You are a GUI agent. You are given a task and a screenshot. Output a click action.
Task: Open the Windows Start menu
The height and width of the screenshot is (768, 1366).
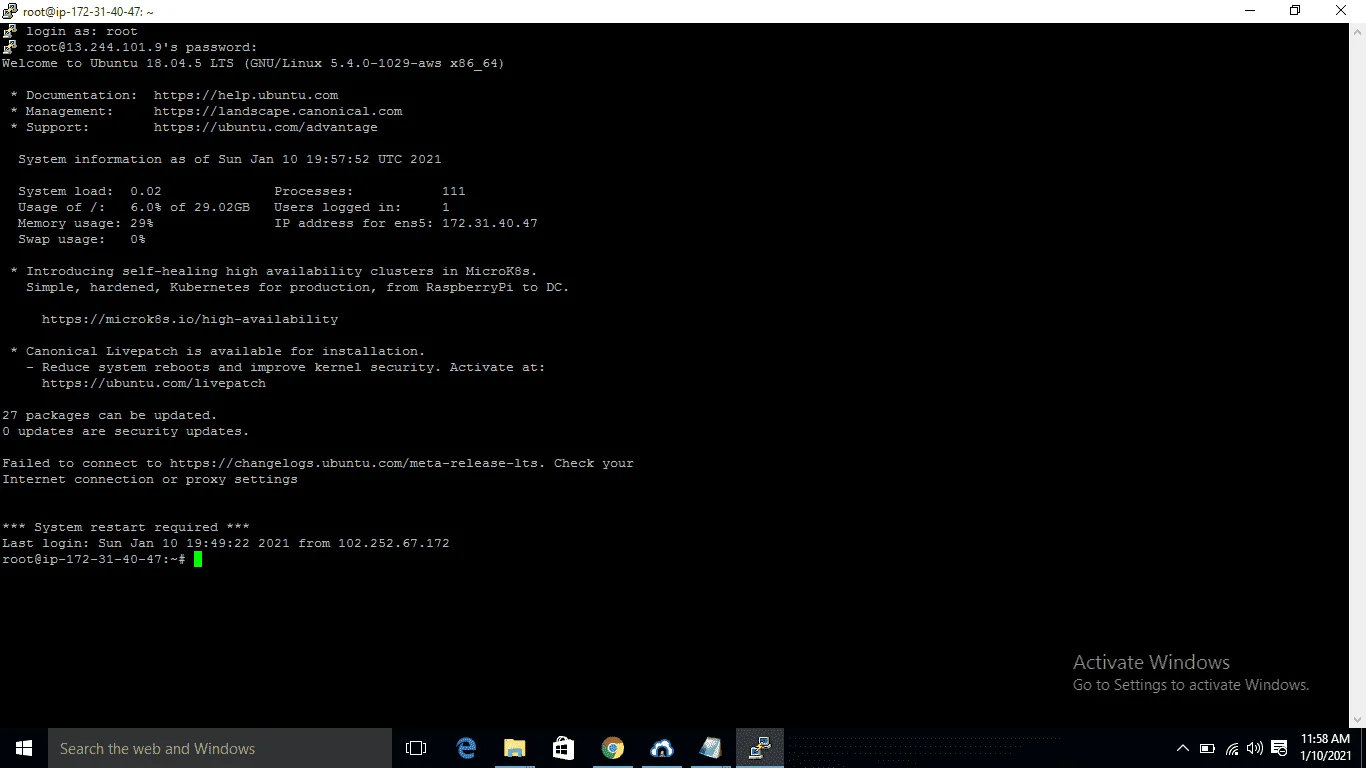tap(24, 748)
